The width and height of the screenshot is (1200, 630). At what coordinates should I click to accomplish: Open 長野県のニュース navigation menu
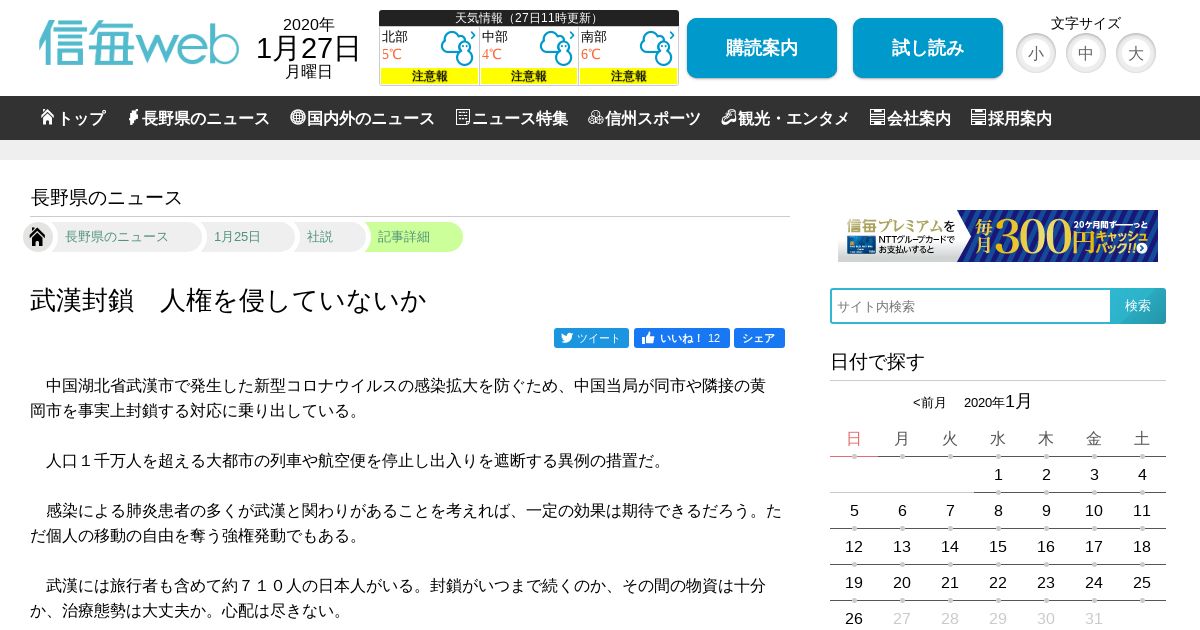198,118
